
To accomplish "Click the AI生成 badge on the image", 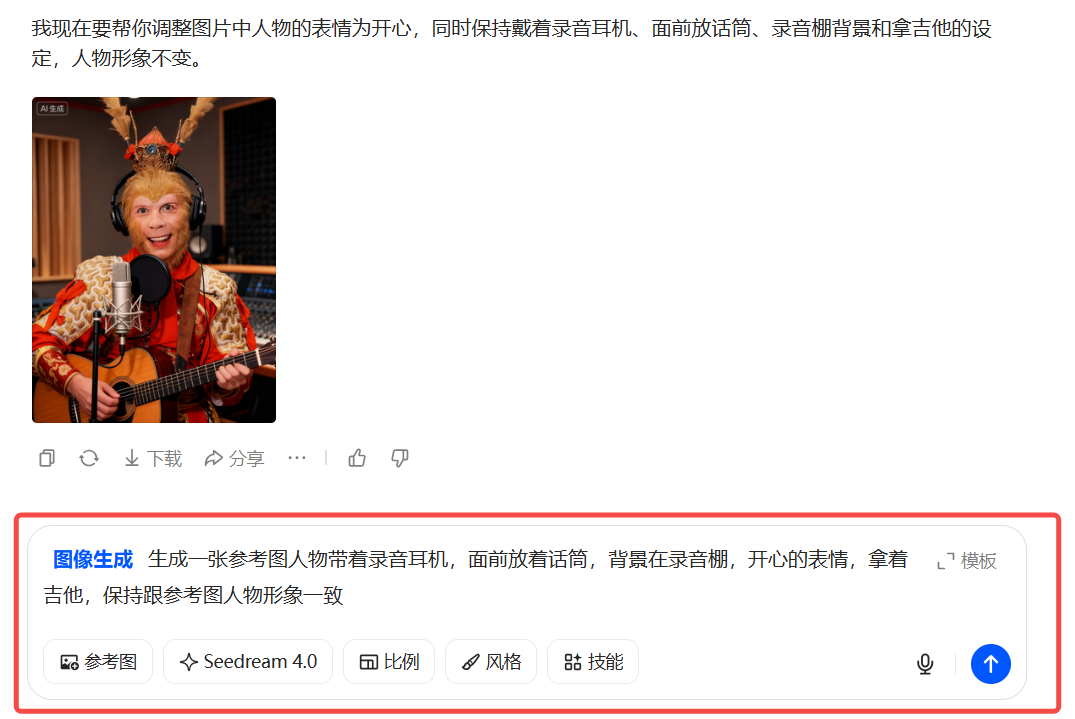I will click(x=52, y=108).
